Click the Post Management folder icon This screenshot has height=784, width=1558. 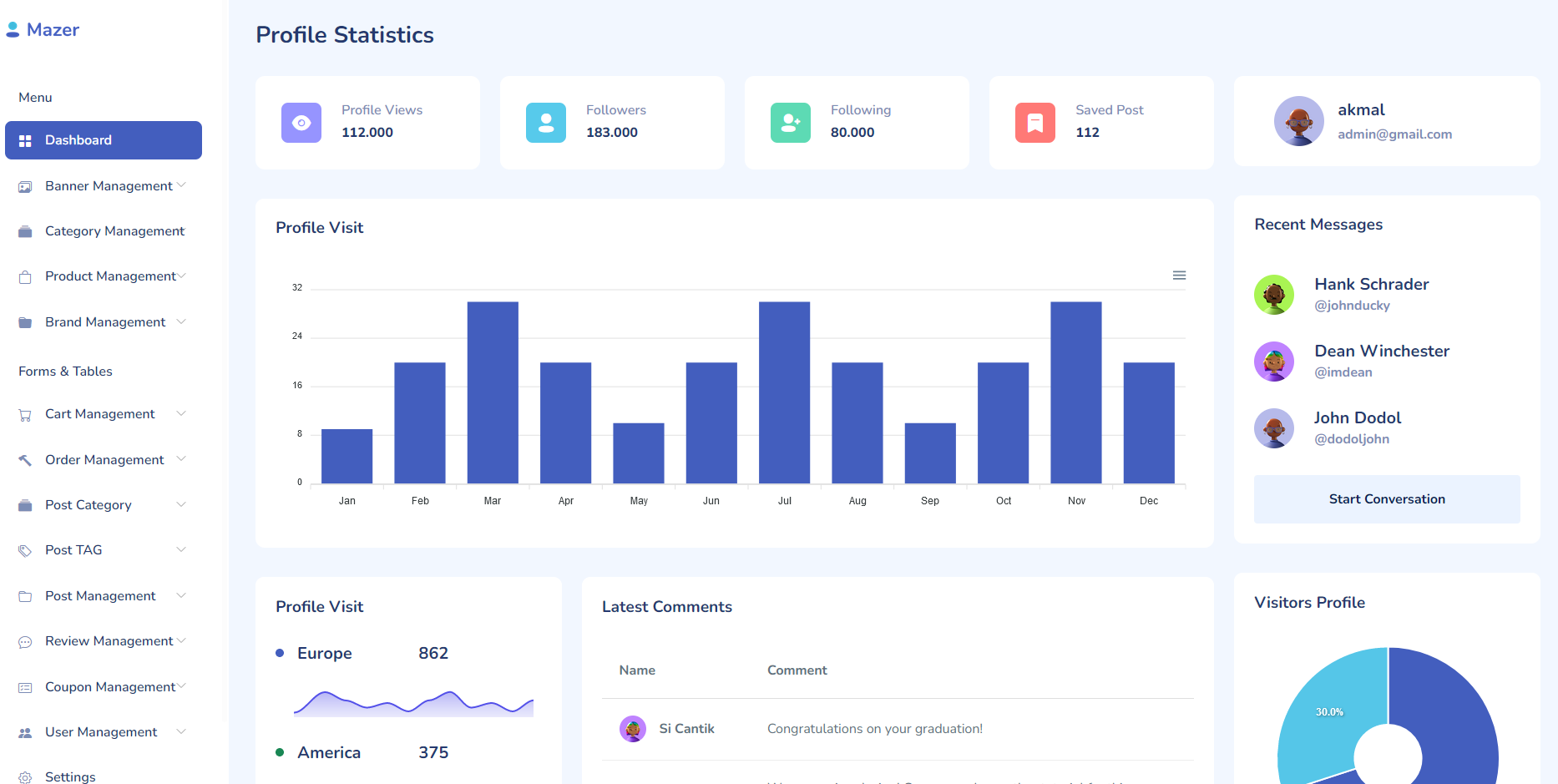(x=25, y=596)
